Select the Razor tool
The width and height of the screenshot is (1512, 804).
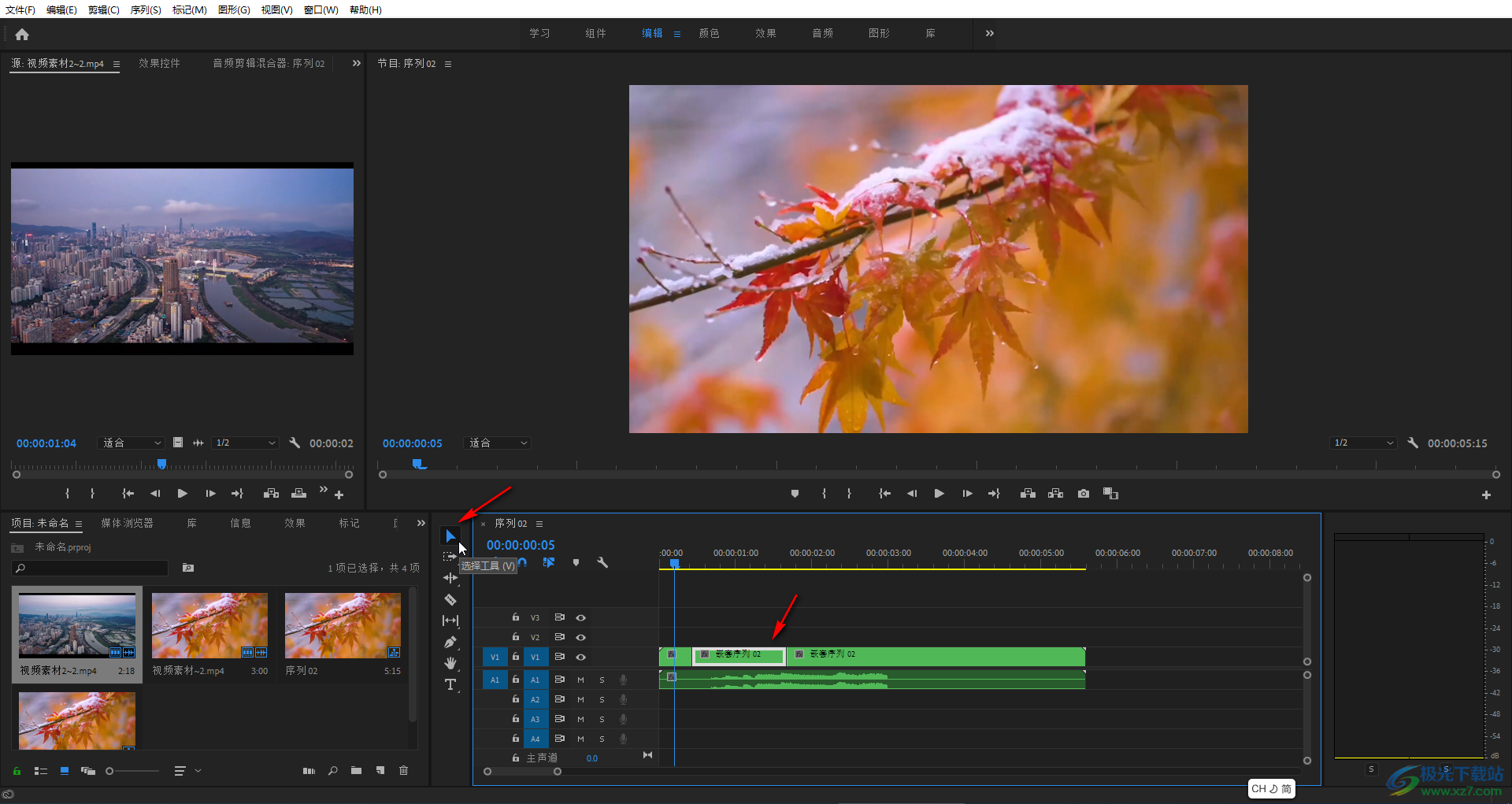[x=450, y=599]
